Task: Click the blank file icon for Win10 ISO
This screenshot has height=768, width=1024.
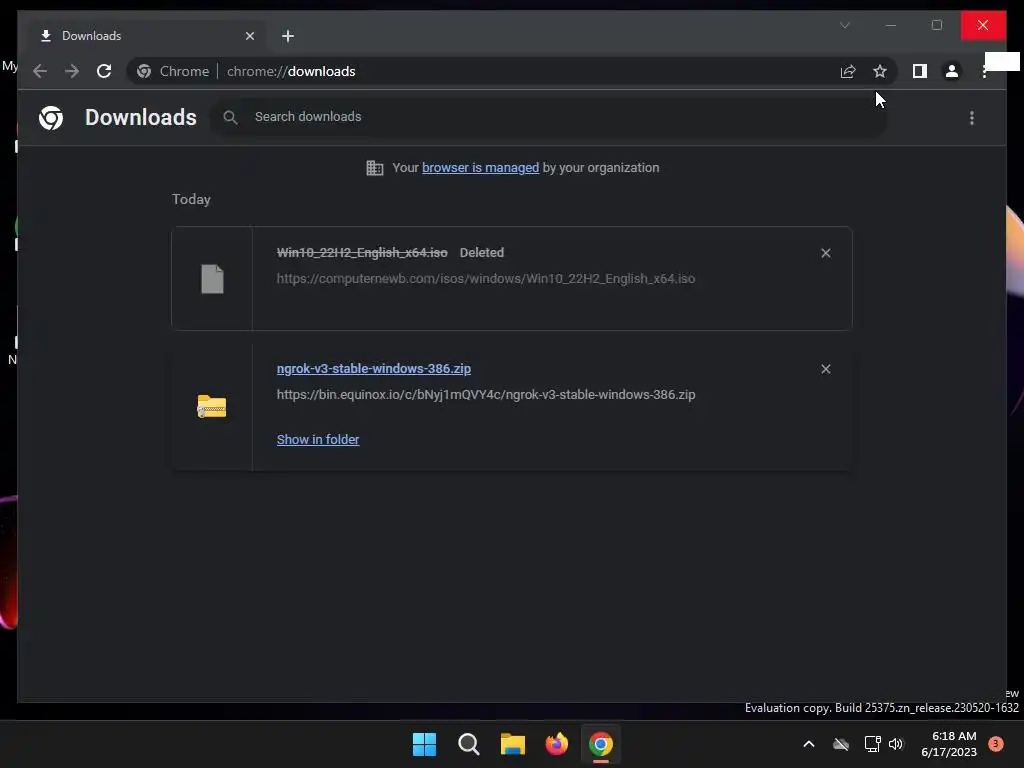Action: pyautogui.click(x=212, y=279)
